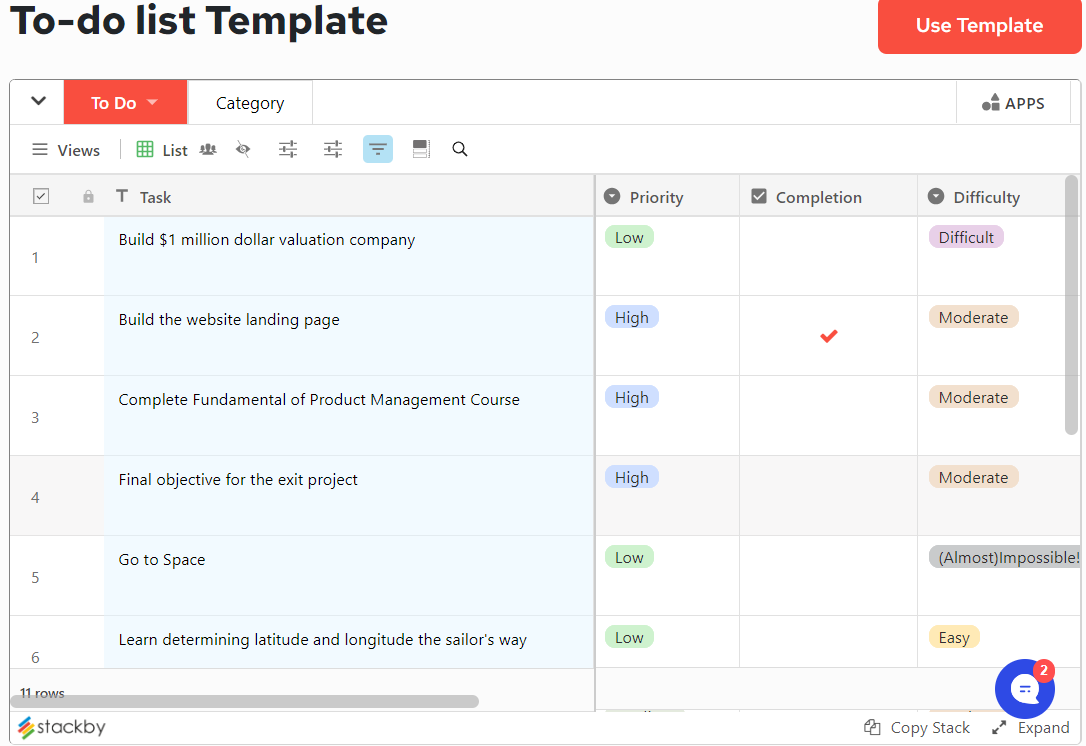Click the Easy difficulty tag
Image resolution: width=1086 pixels, height=746 pixels.
click(x=954, y=637)
